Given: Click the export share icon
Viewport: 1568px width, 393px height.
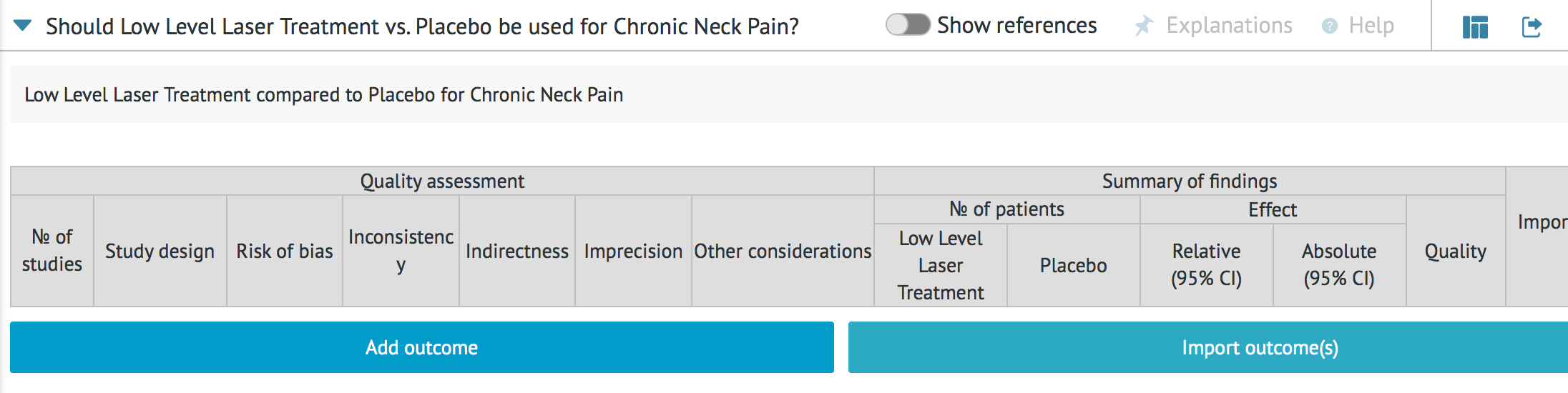Looking at the screenshot, I should click(x=1531, y=27).
